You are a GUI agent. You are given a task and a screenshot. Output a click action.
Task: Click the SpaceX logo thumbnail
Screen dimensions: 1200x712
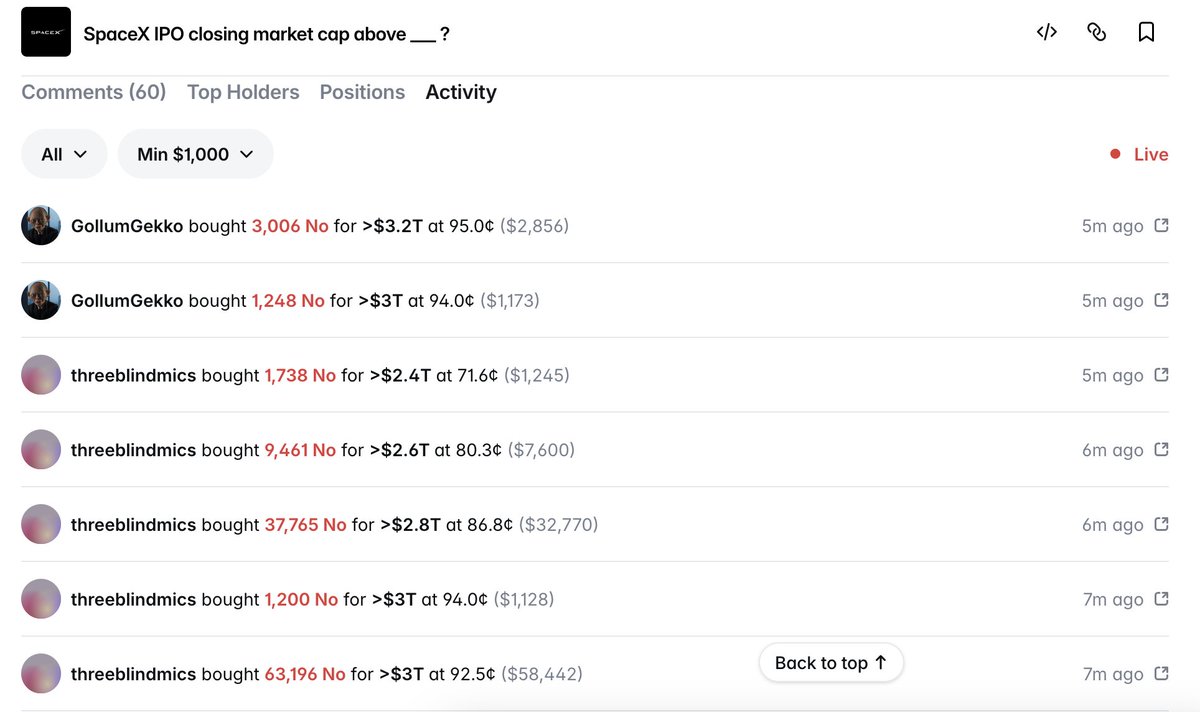46,32
